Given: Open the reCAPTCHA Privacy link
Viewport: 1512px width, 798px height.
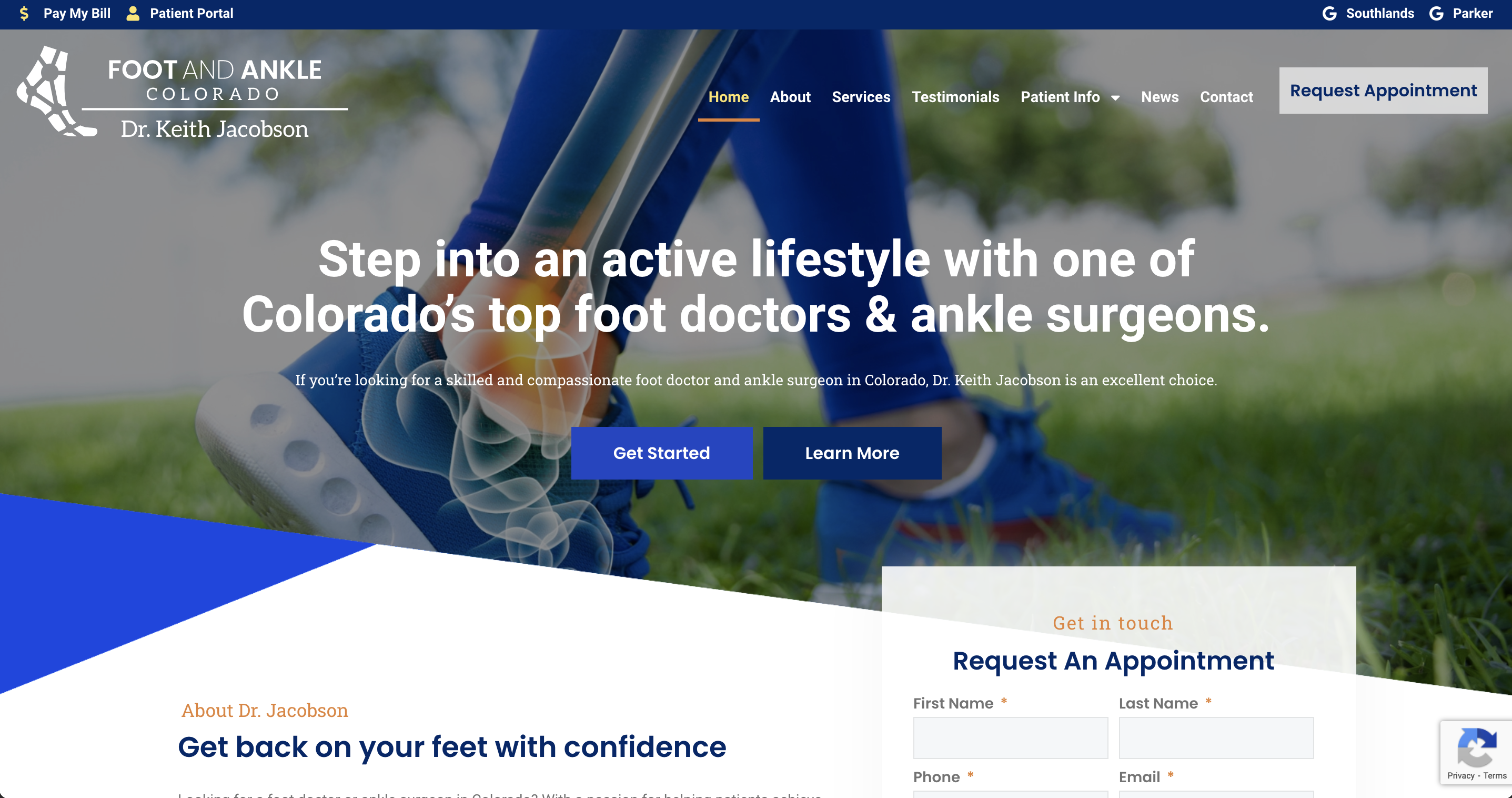Looking at the screenshot, I should [x=1461, y=776].
